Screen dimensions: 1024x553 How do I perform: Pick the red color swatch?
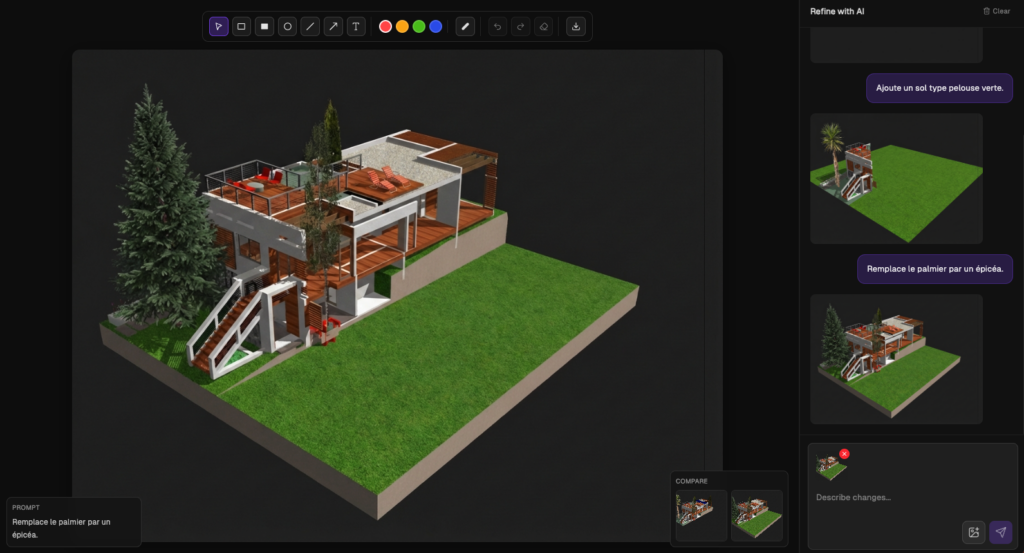[x=386, y=26]
